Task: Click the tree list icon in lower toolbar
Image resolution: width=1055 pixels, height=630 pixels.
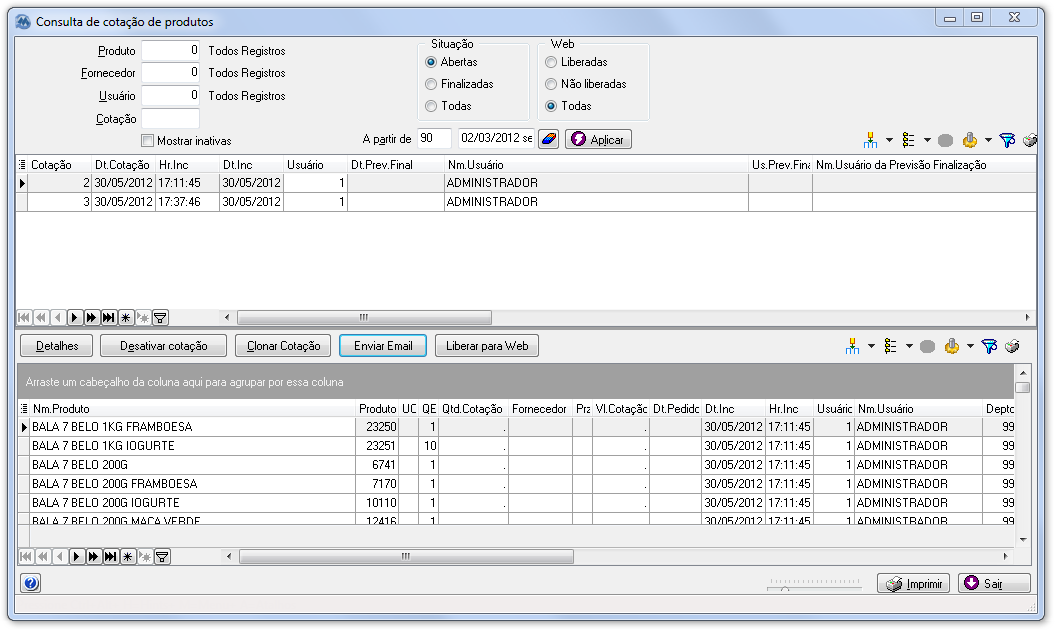Action: click(890, 346)
